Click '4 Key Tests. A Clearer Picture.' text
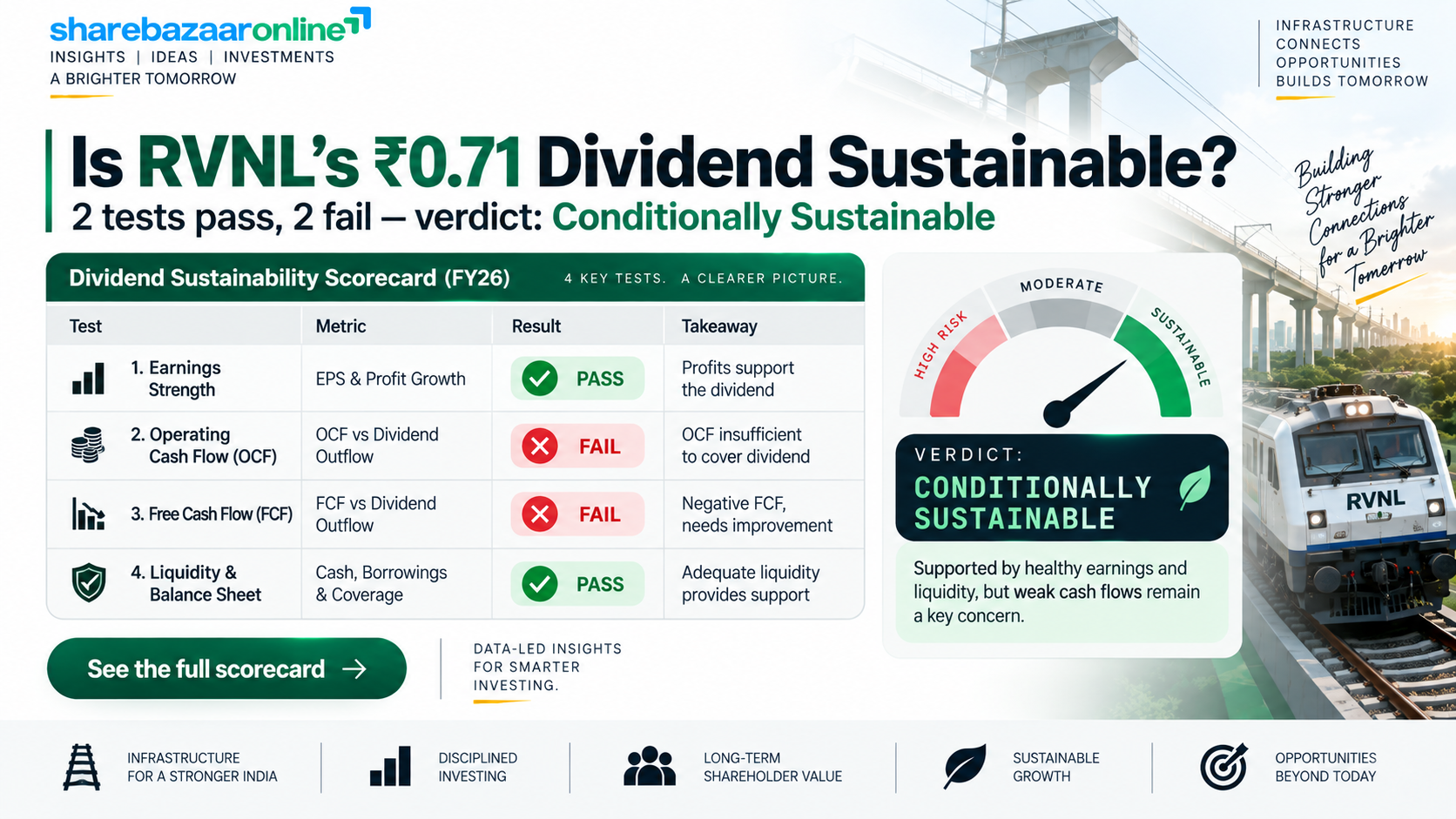The image size is (1456, 819). (x=703, y=279)
